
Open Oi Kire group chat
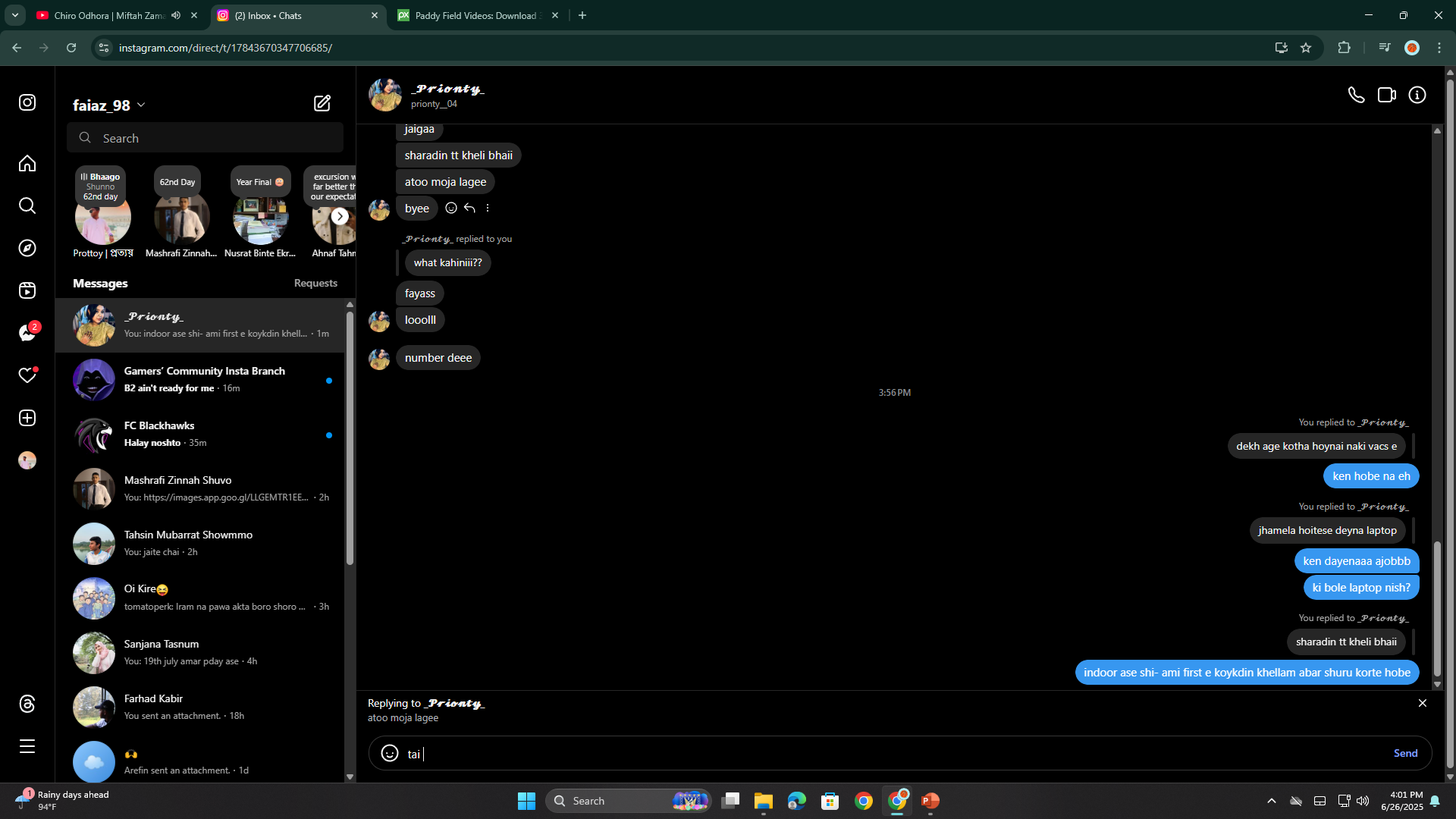click(201, 598)
